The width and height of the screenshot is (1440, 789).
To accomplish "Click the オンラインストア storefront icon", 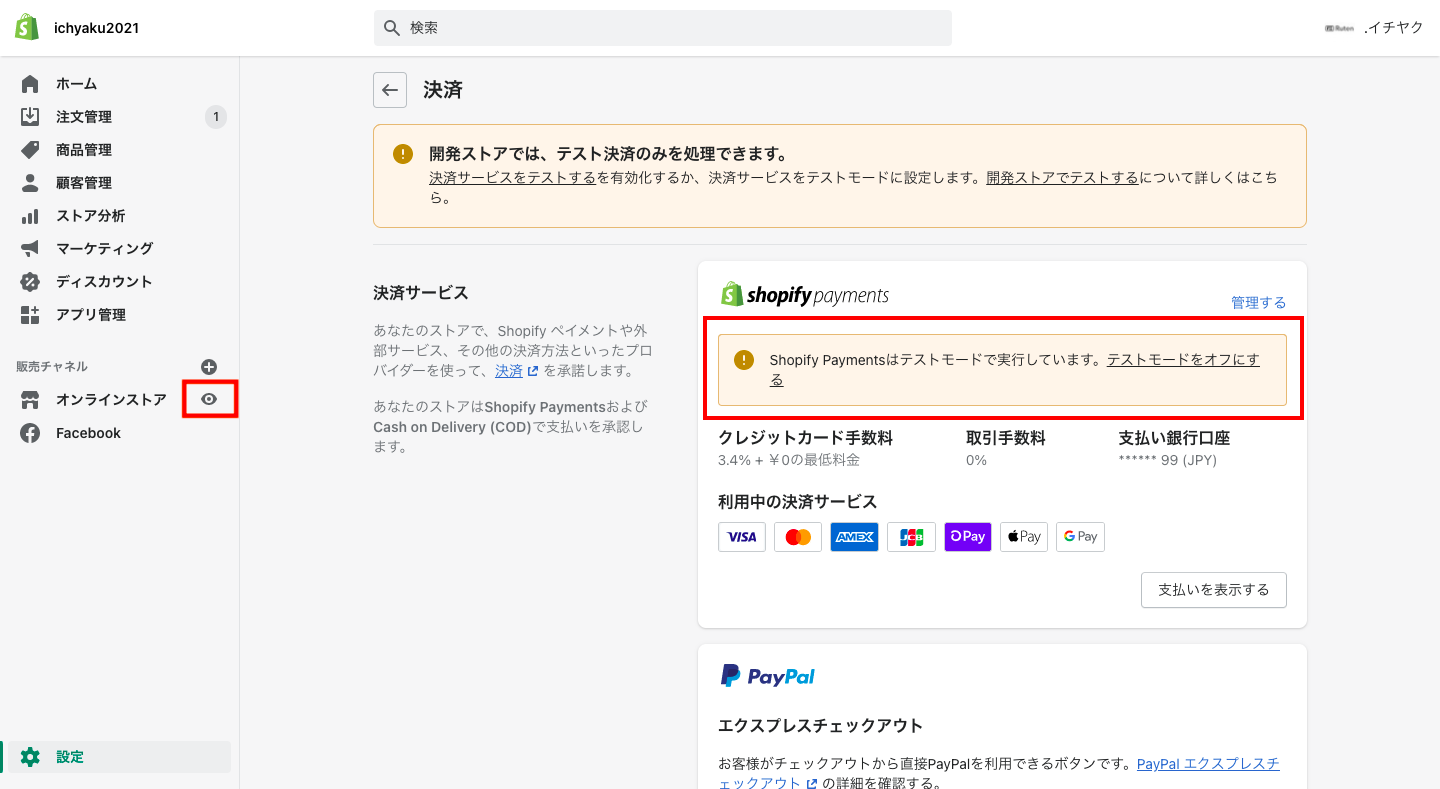I will point(30,400).
